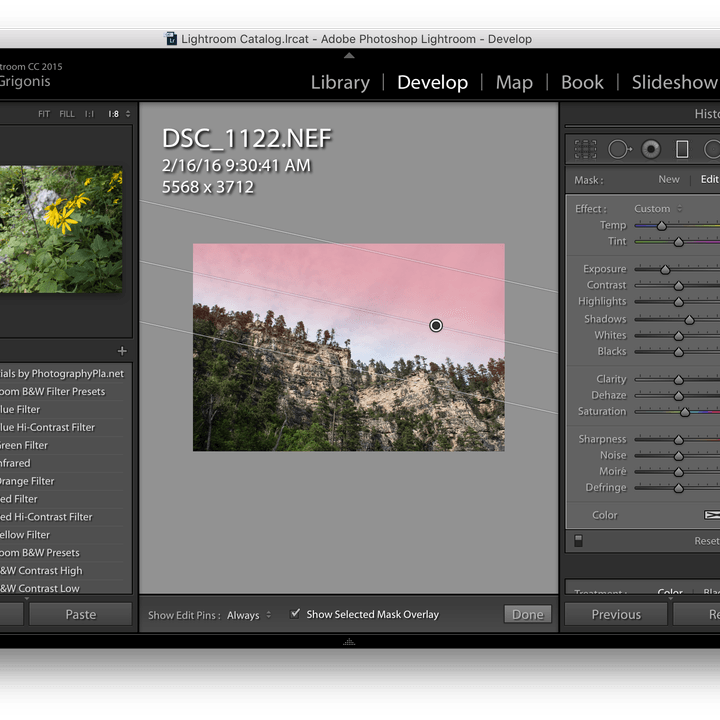Viewport: 720px width, 720px height.
Task: Activate the Red Eye Correction tool
Action: [x=651, y=149]
